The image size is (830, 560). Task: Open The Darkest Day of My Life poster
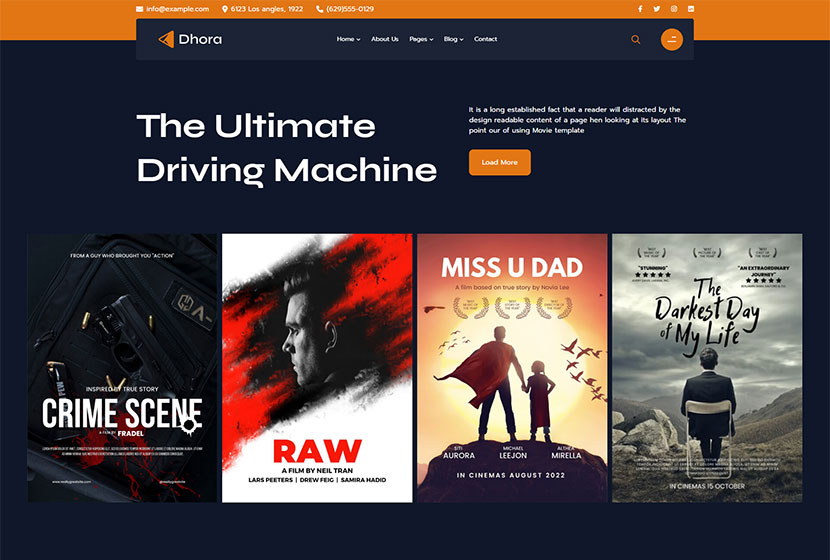coord(707,368)
